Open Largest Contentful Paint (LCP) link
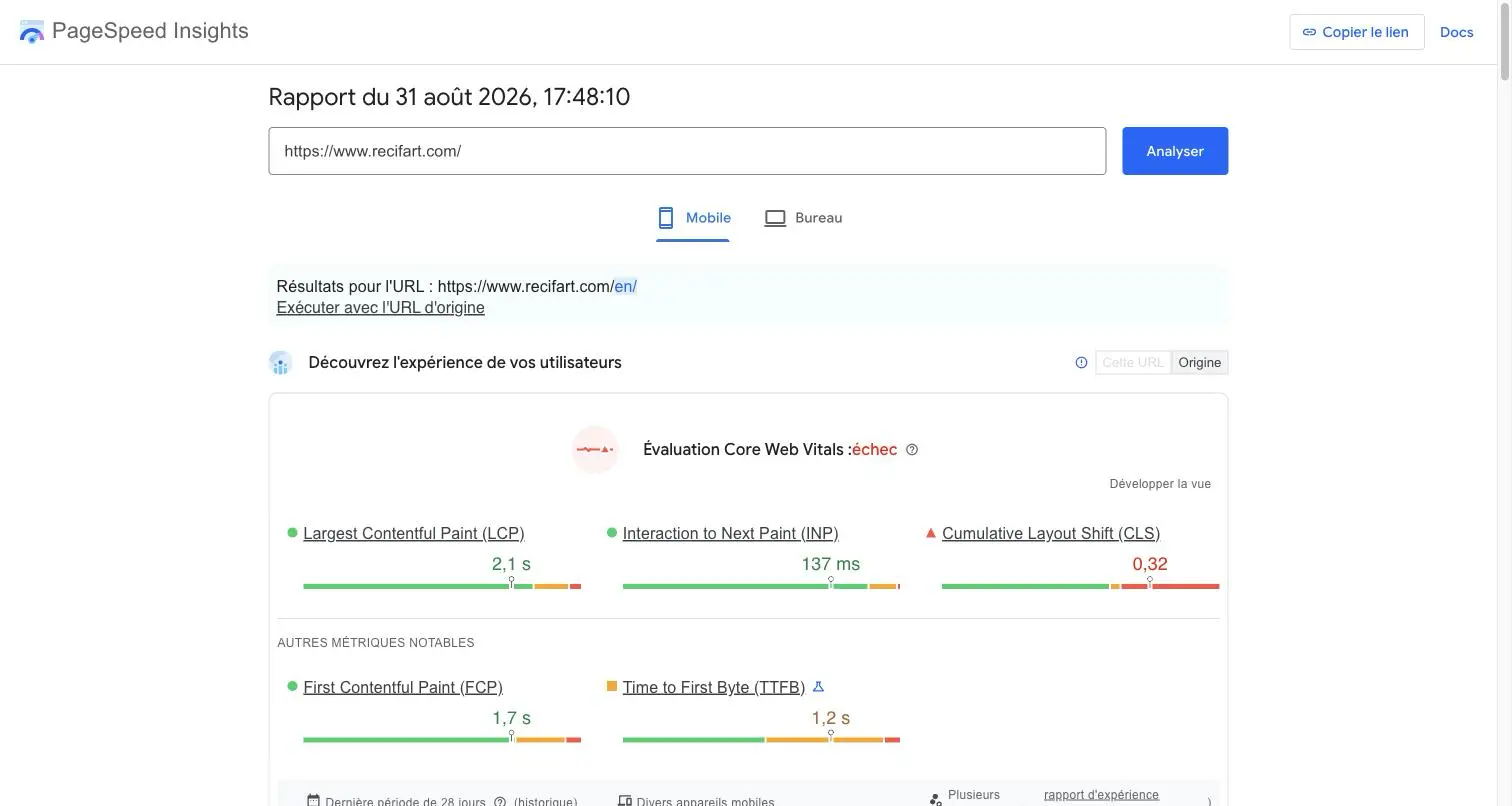 [414, 534]
